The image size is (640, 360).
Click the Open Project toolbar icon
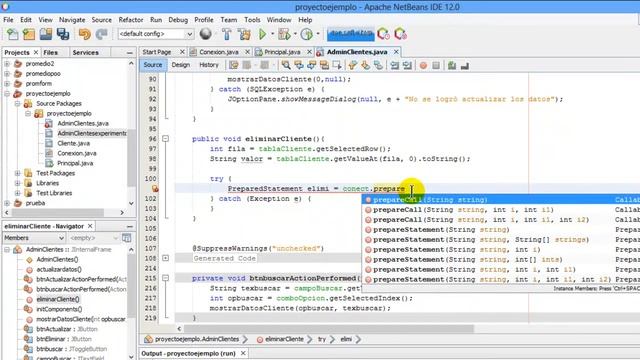coord(46,34)
